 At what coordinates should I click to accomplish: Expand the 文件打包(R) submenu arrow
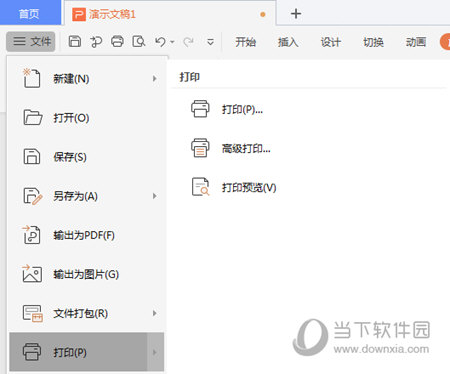click(x=154, y=313)
